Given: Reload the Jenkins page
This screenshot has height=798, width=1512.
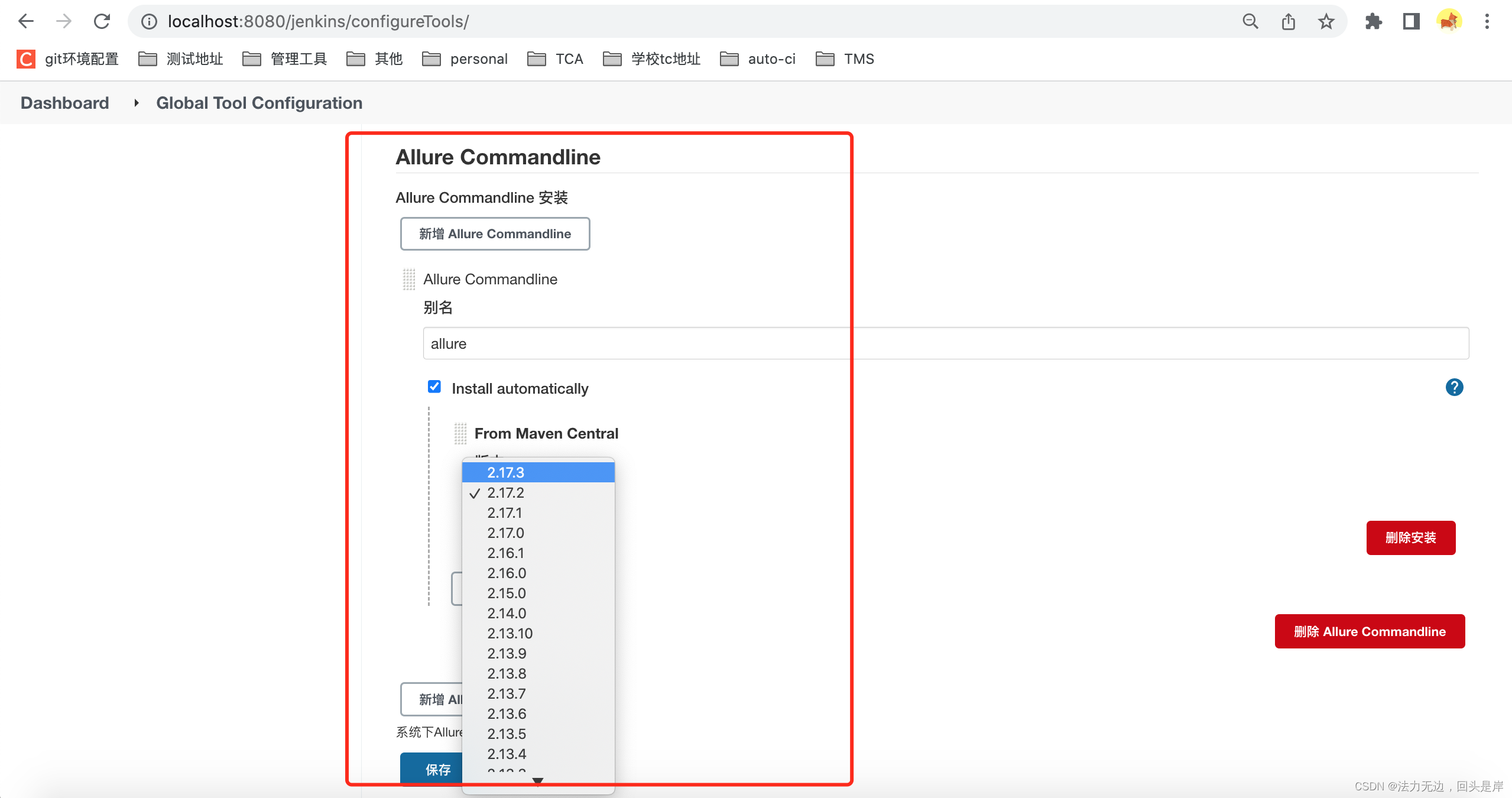Looking at the screenshot, I should pyautogui.click(x=102, y=22).
